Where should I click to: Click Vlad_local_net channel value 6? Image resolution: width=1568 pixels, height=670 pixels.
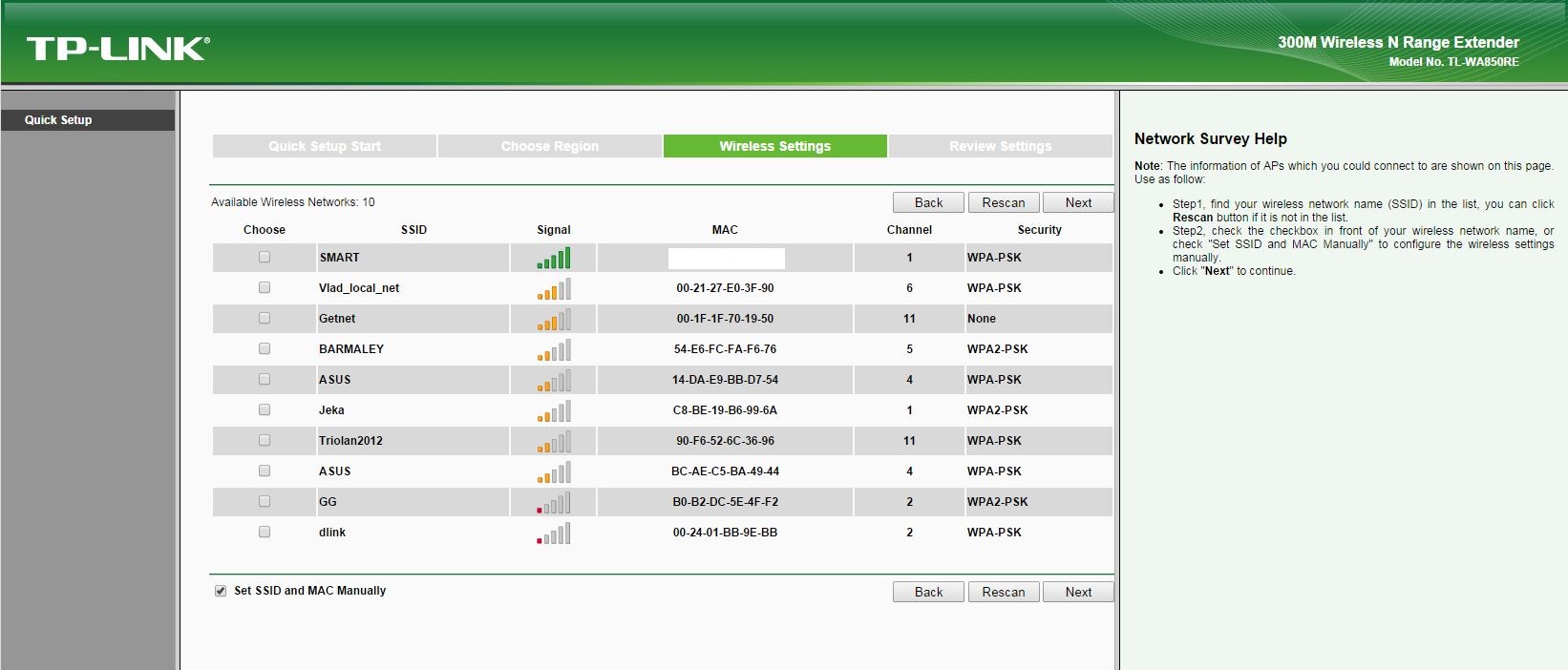(909, 288)
